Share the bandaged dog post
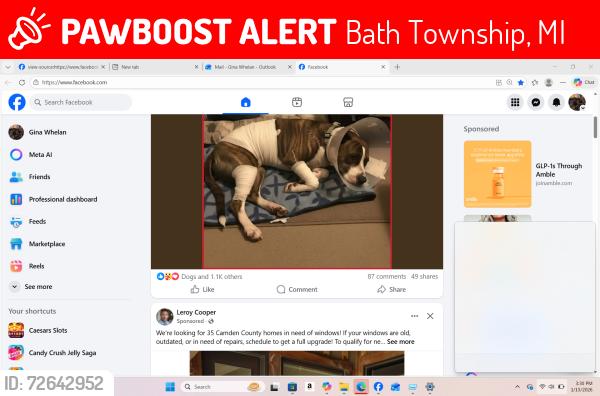The height and width of the screenshot is (396, 600). [x=391, y=290]
